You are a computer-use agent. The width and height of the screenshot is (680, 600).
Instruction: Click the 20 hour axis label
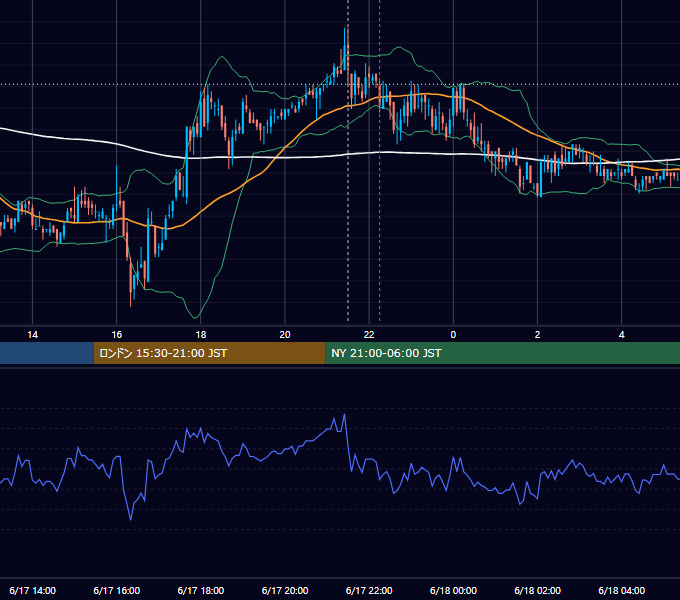(285, 335)
